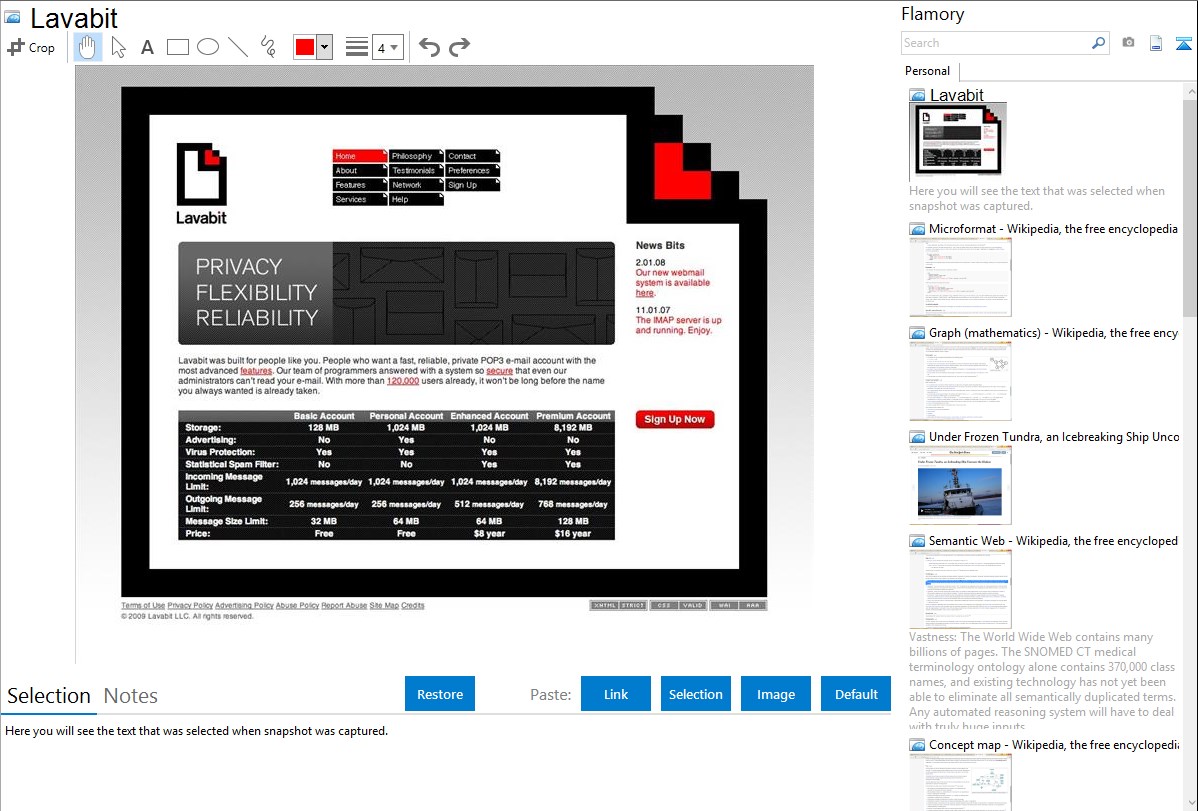The width and height of the screenshot is (1198, 811).
Task: Activate the hand pan tool
Action: (88, 47)
